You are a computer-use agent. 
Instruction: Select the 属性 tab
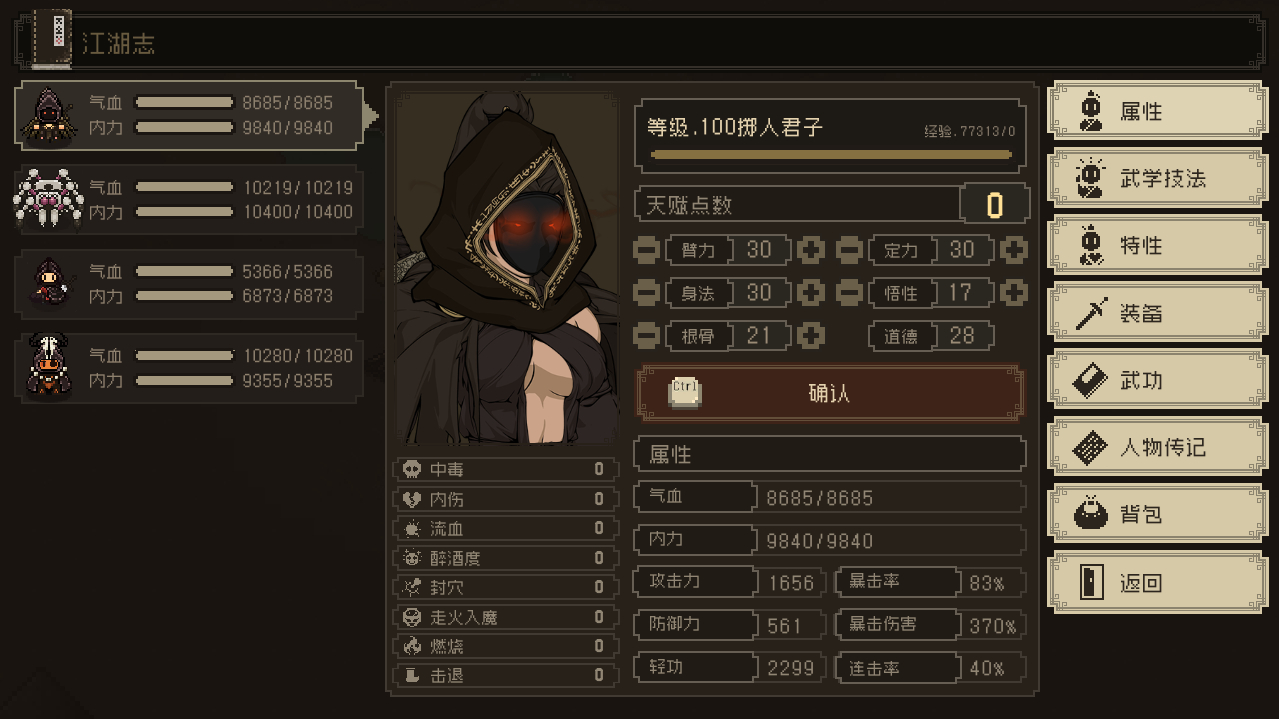[1155, 110]
